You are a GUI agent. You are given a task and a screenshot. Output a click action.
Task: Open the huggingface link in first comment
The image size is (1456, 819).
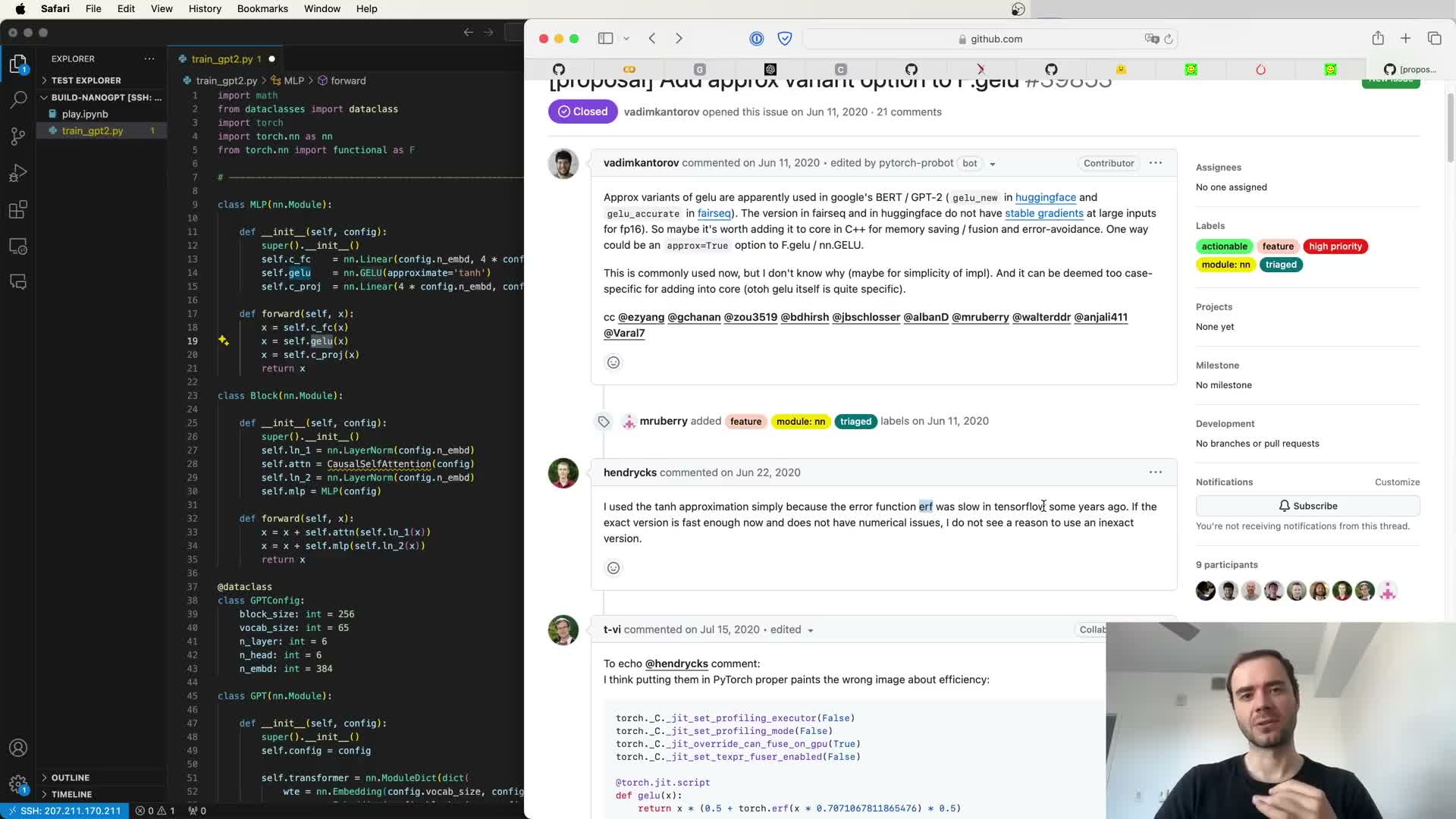pyautogui.click(x=1045, y=197)
